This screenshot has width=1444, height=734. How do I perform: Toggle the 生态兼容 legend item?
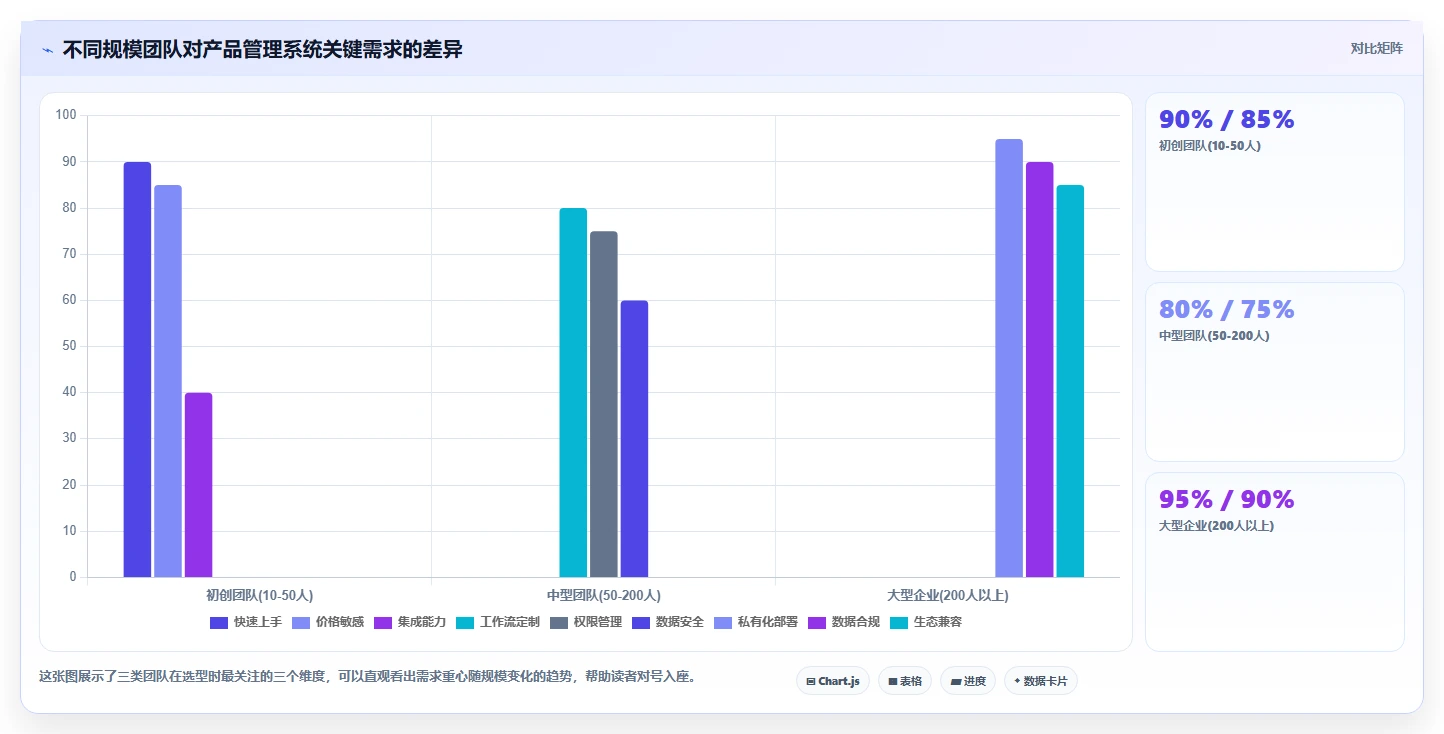coord(926,622)
